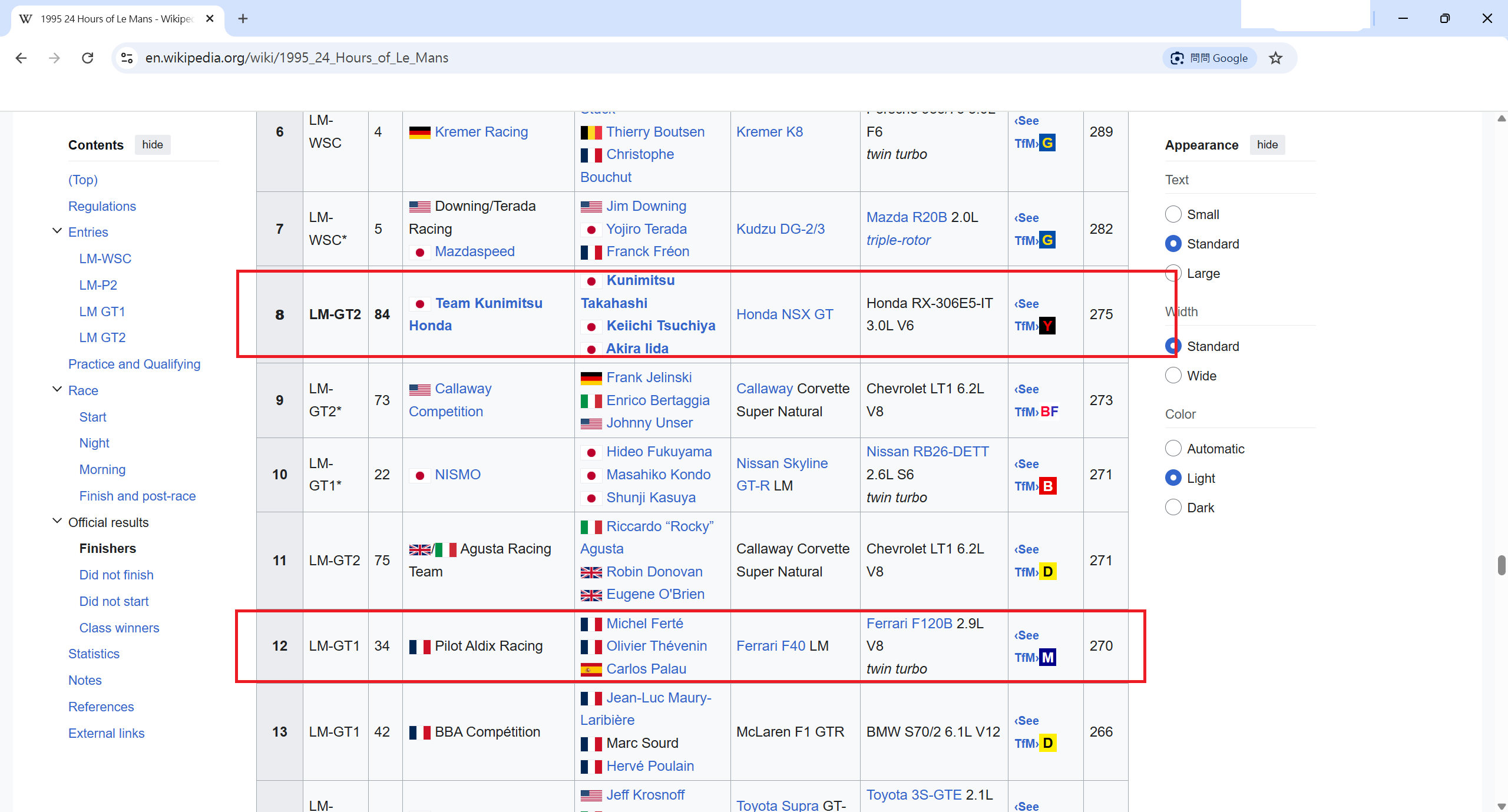The image size is (1508, 812).
Task: Select Light color mode
Action: pyautogui.click(x=1173, y=478)
